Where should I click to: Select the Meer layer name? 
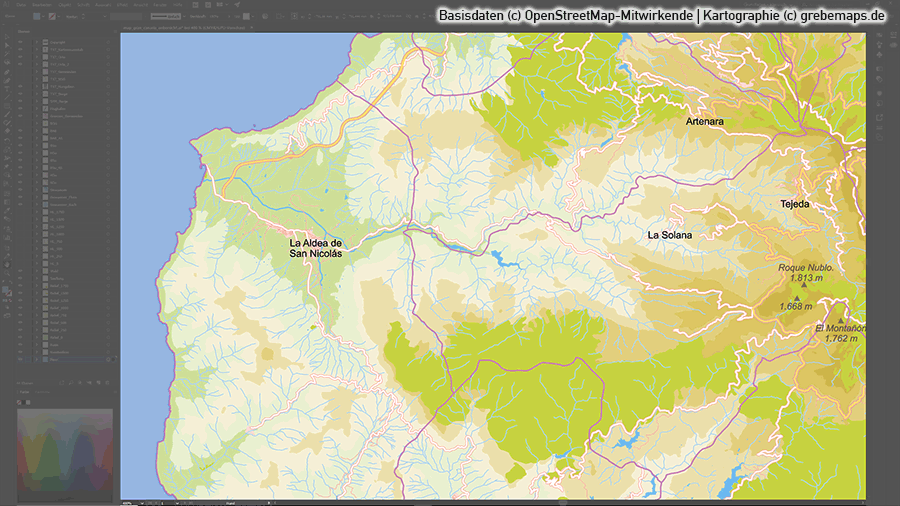coord(56,359)
